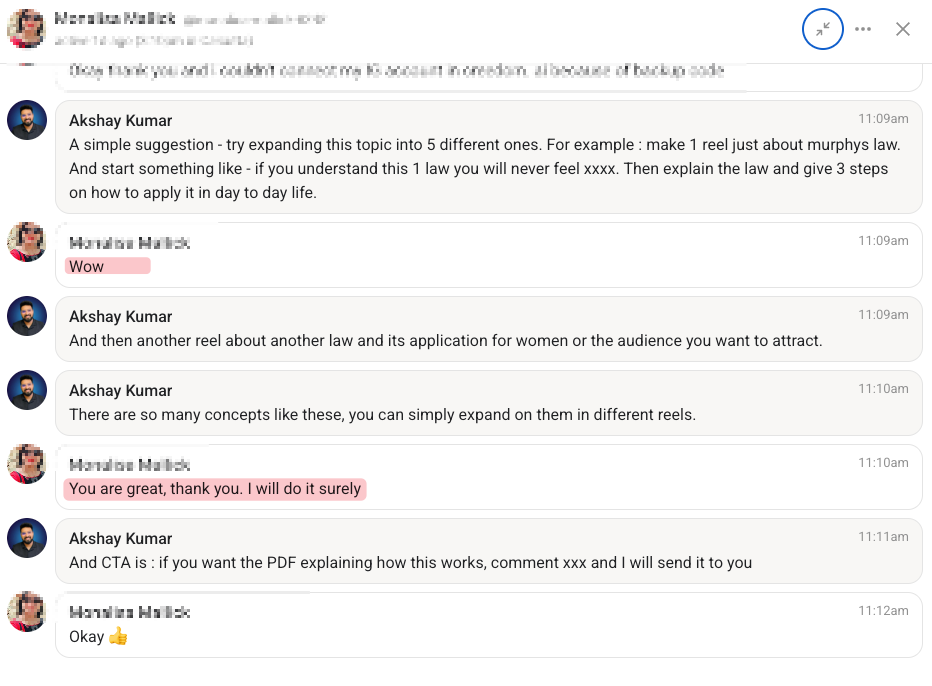This screenshot has height=686, width=932.
Task: Click the 'And CTA is : if you want the PDF' text
Action: pos(410,562)
